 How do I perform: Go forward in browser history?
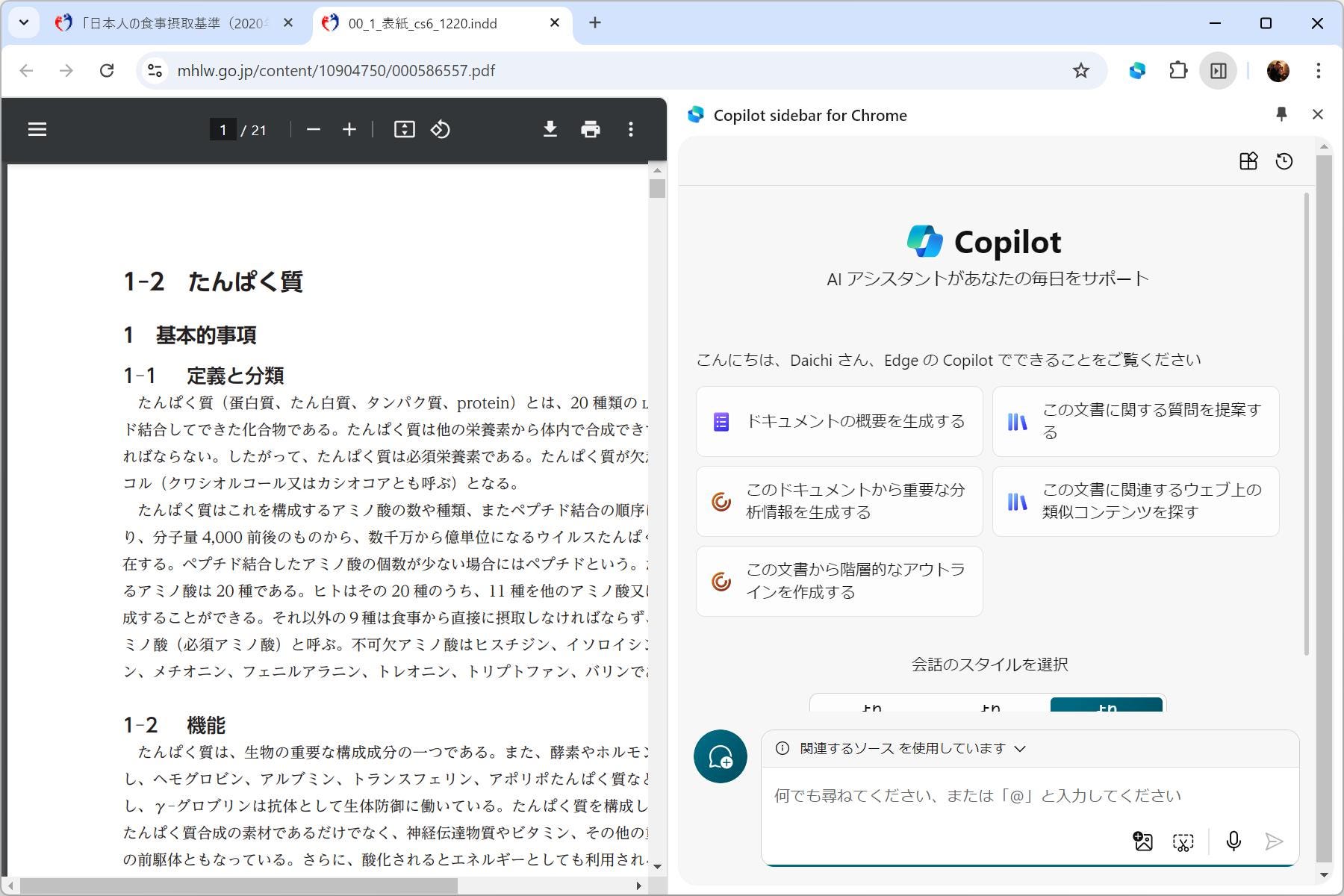pos(66,70)
